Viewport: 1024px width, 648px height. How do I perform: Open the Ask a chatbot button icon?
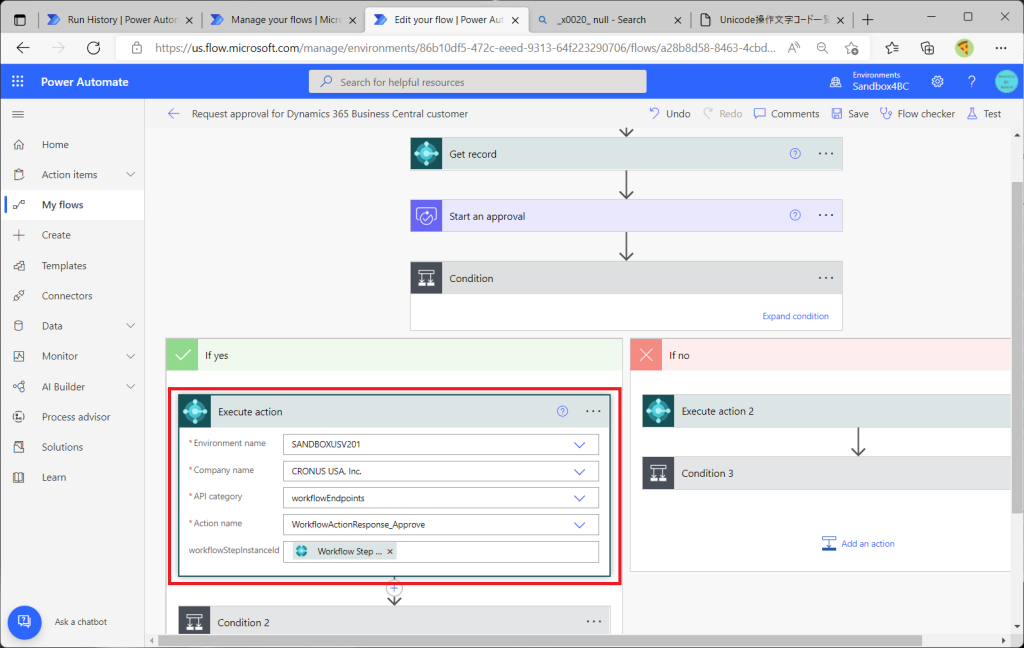point(24,622)
